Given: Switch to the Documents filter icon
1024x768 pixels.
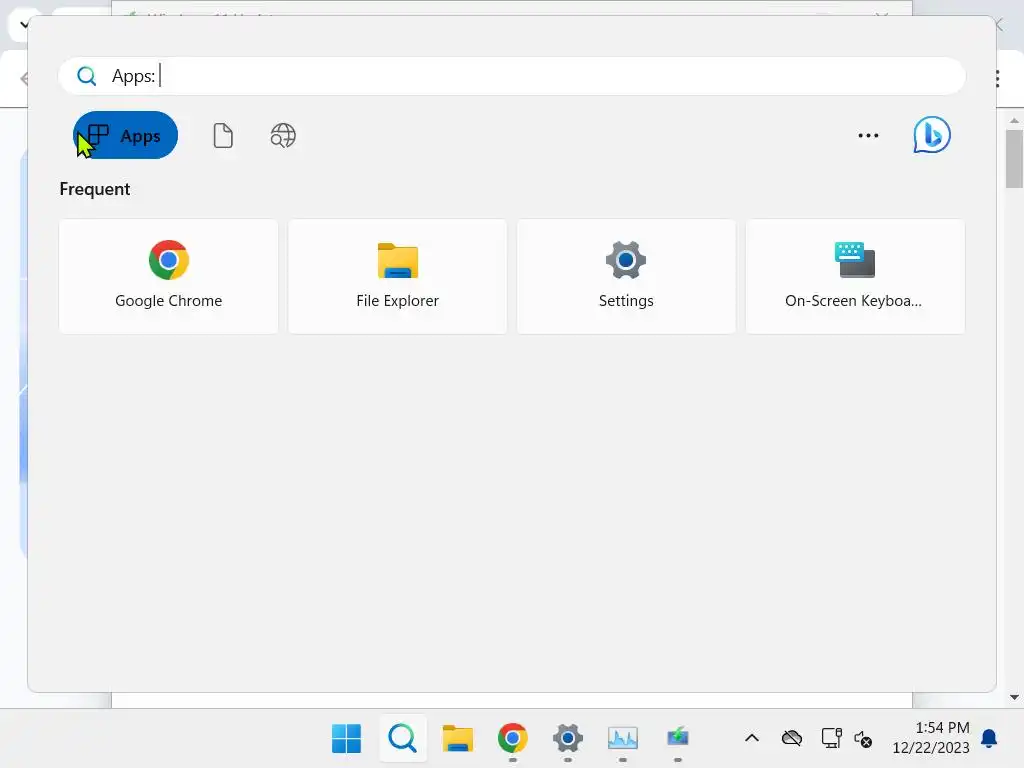Looking at the screenshot, I should pos(223,135).
